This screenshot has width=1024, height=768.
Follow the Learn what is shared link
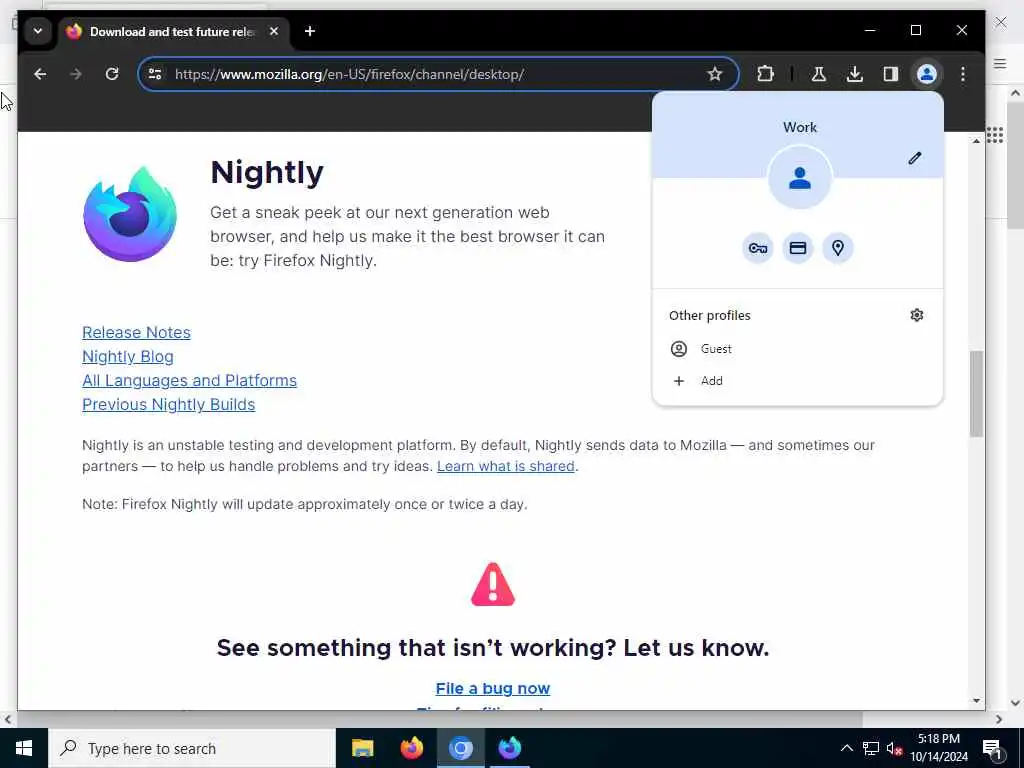(x=506, y=466)
